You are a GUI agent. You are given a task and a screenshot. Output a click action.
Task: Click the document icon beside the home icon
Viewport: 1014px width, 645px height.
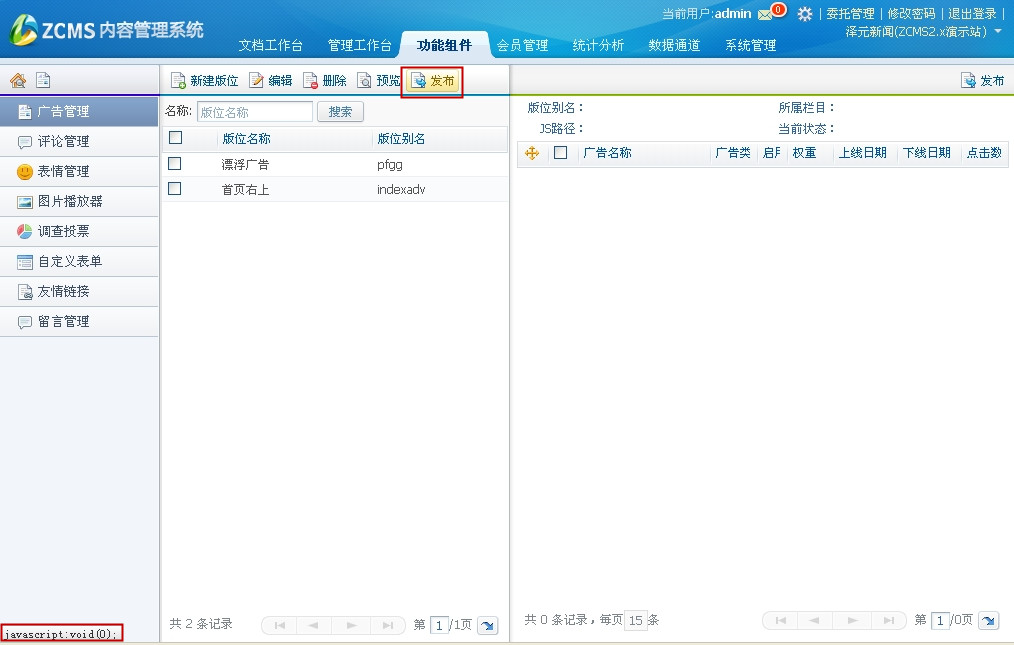pos(43,81)
